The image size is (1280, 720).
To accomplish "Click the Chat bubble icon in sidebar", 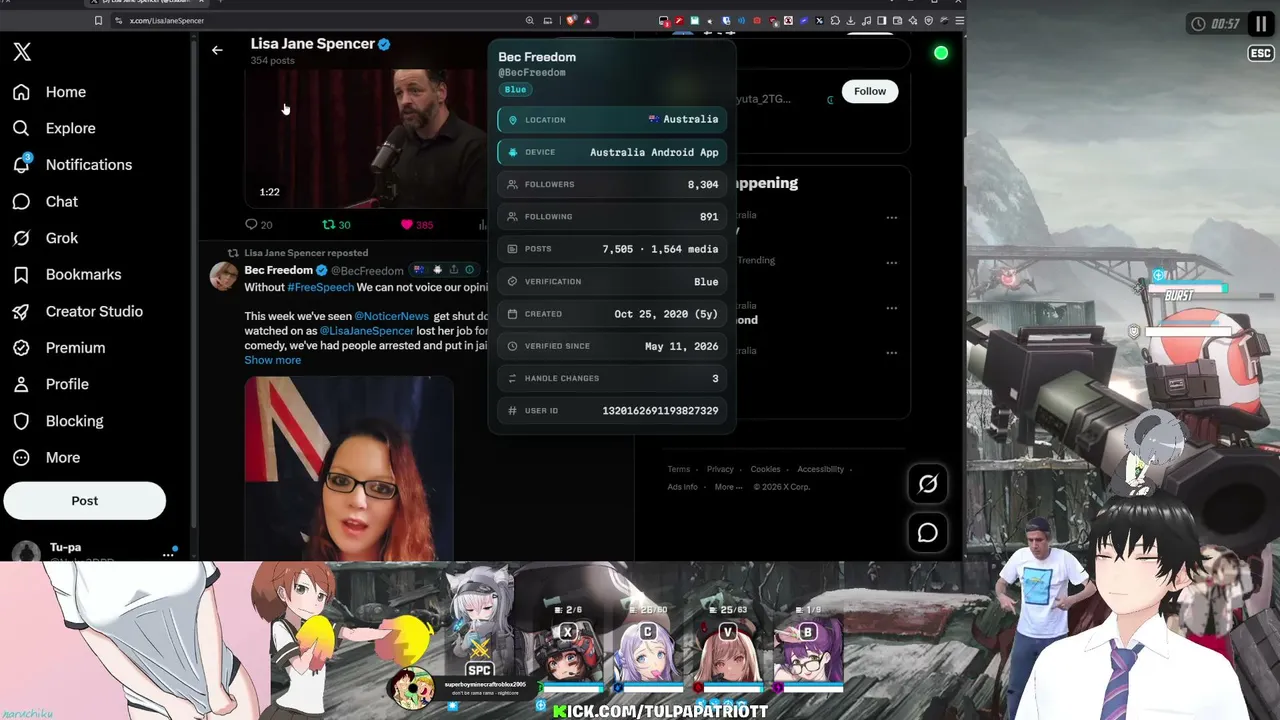I will 21,201.
